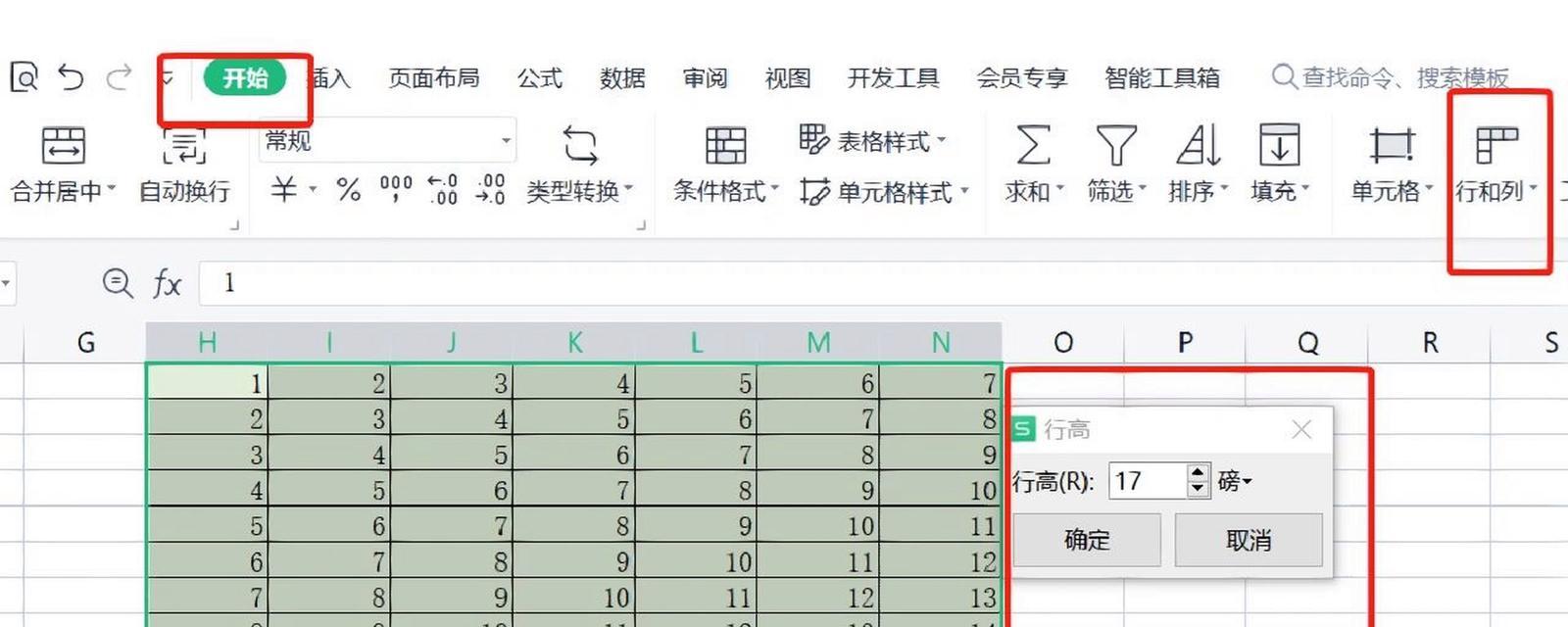Toggle 自动换行 wrap text
Viewport: 1568px width, 627px height.
coord(184,166)
